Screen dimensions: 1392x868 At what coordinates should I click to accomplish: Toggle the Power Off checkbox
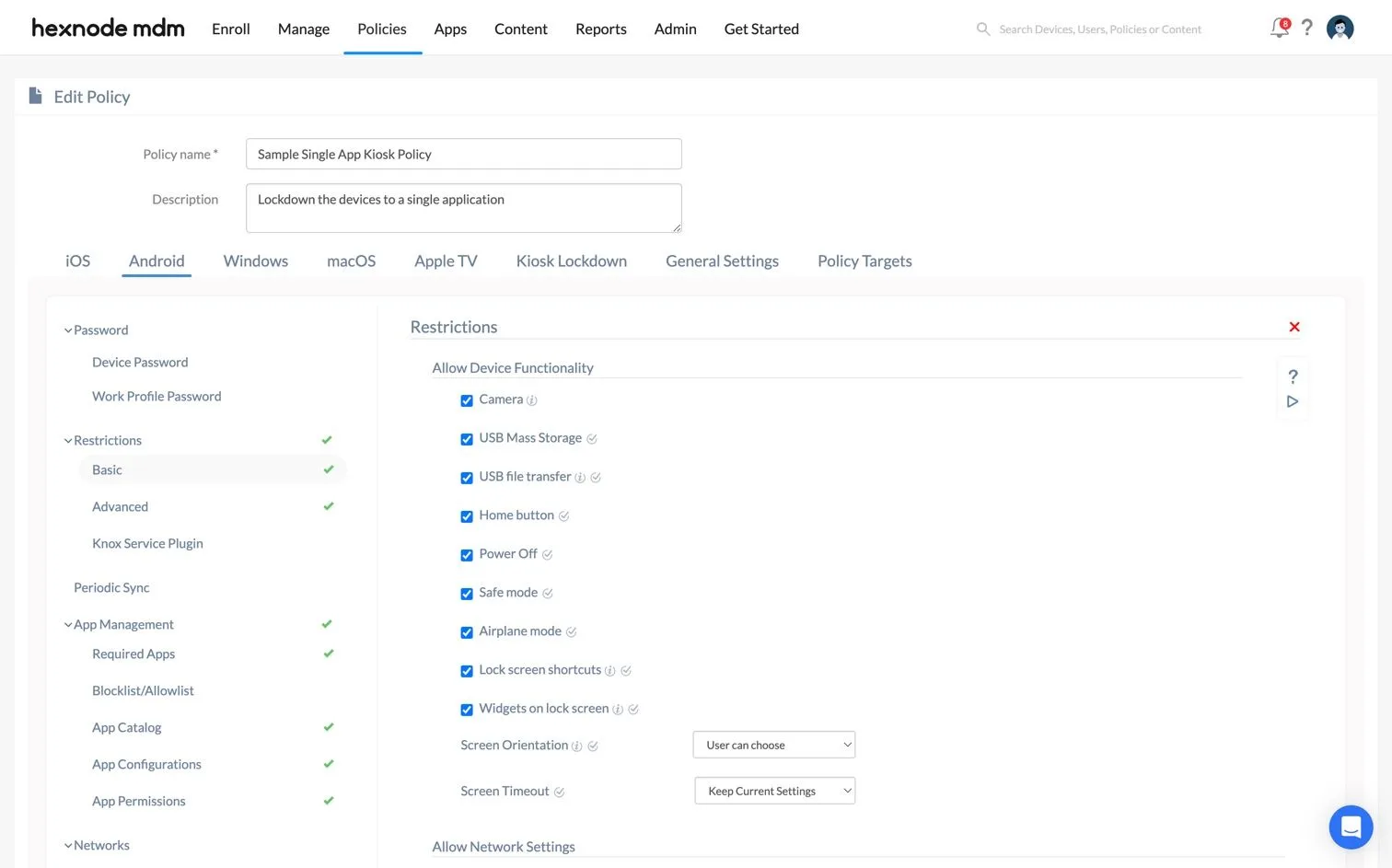pos(467,555)
